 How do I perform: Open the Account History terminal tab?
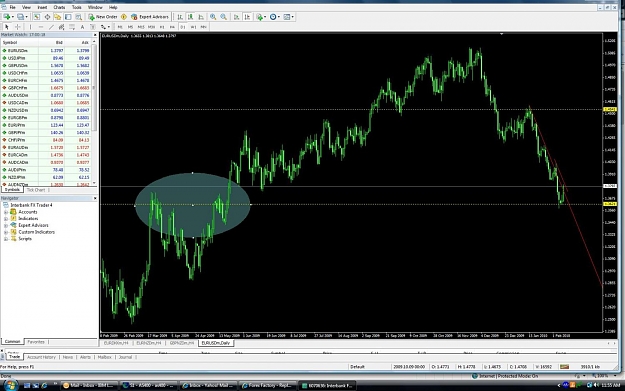[41, 357]
